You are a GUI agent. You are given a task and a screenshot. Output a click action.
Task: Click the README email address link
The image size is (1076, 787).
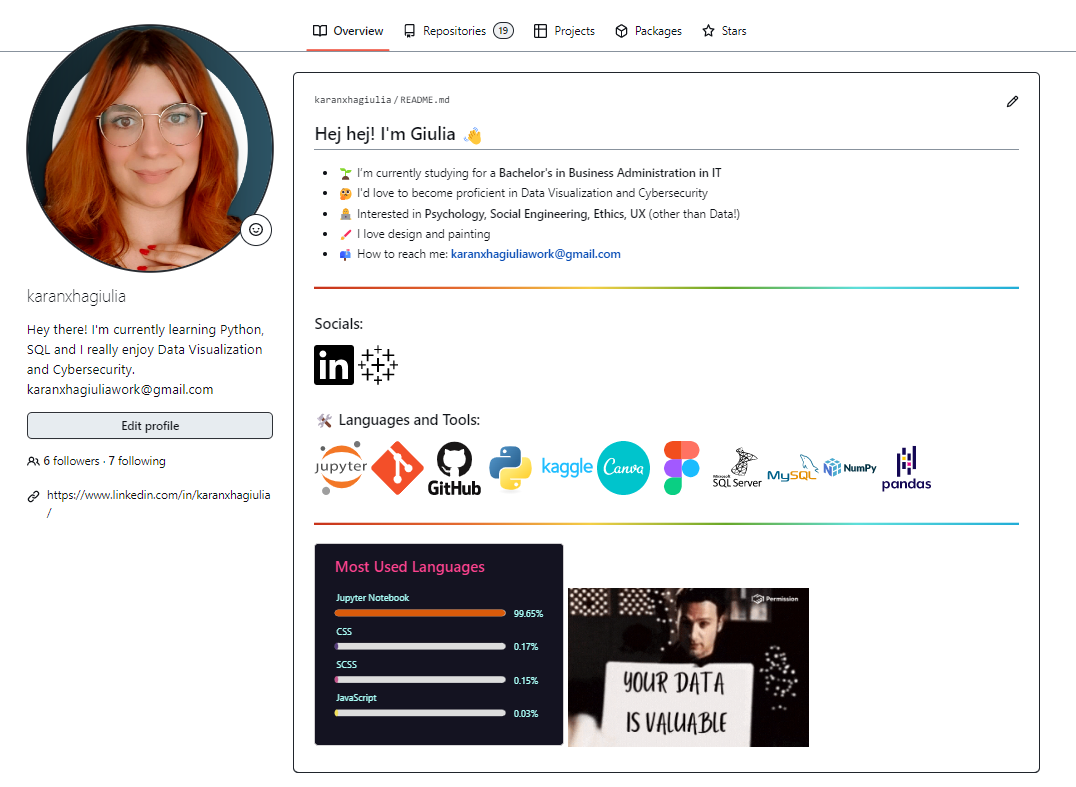point(535,254)
